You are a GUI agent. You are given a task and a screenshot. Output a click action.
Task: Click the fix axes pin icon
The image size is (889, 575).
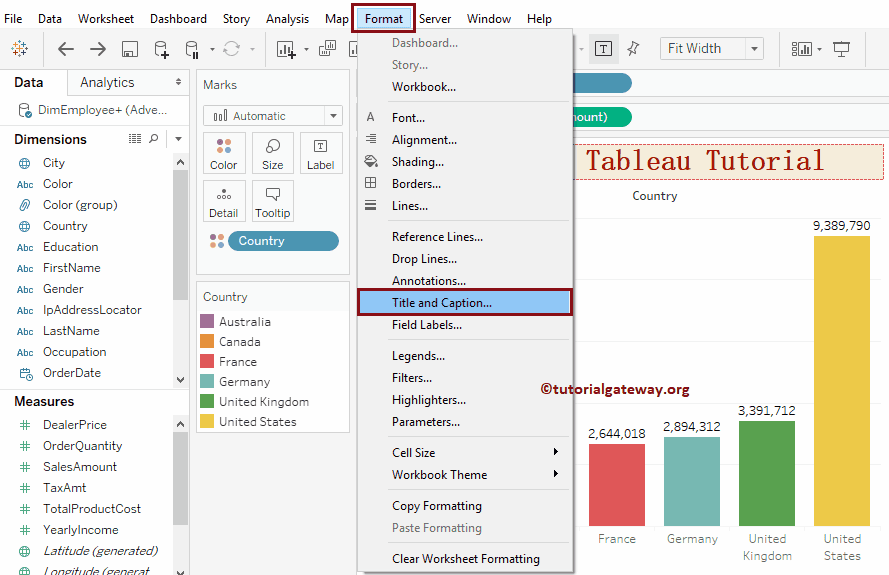coord(633,49)
